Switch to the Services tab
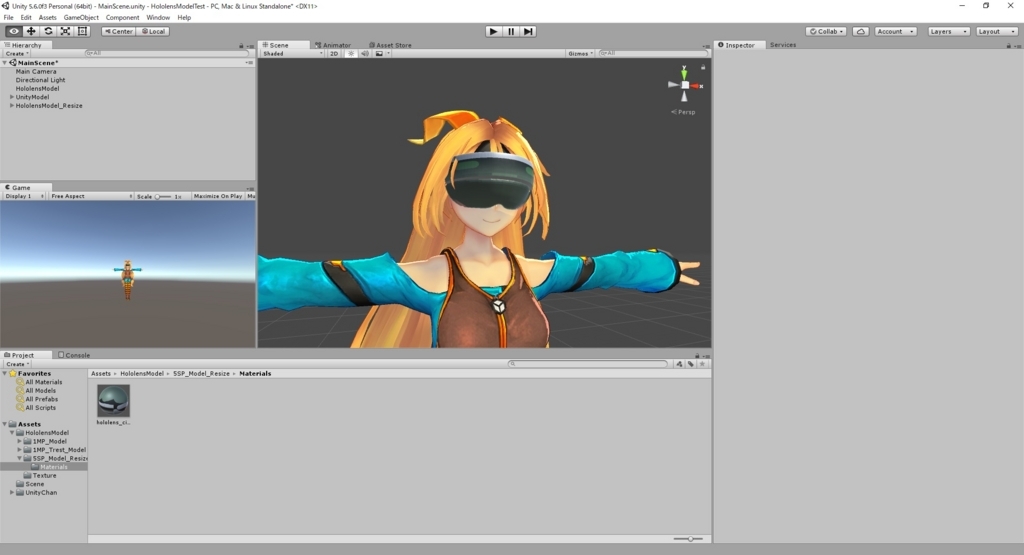The image size is (1024, 555). (782, 45)
